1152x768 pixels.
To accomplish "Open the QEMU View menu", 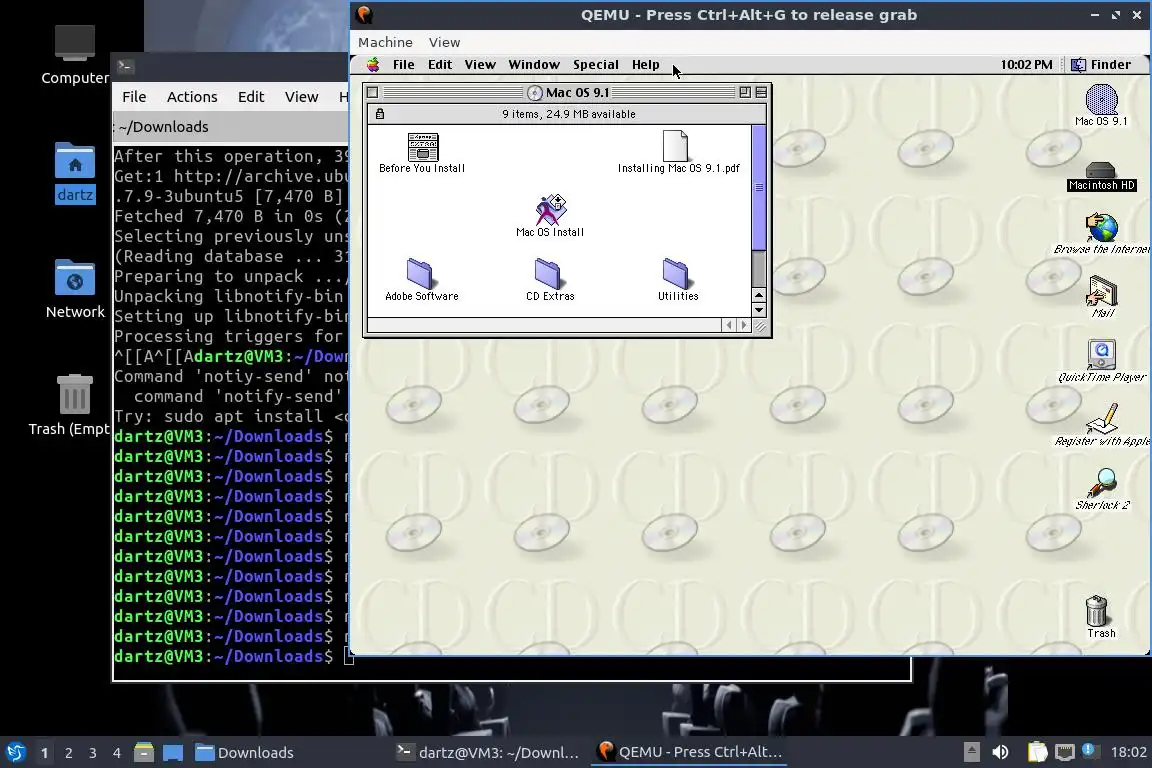I will coord(444,43).
